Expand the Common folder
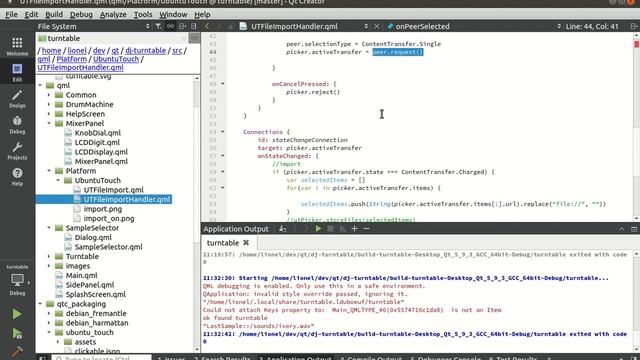Image resolution: width=640 pixels, height=360 pixels. 49,95
